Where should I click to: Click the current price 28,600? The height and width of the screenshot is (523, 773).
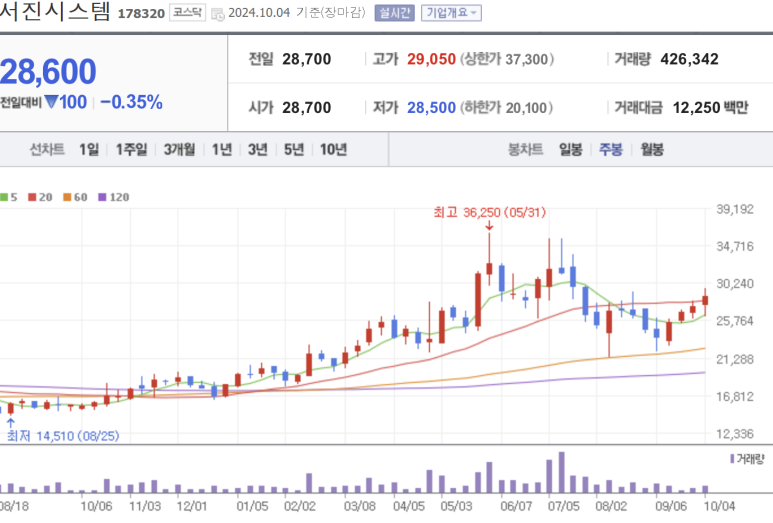[48, 72]
